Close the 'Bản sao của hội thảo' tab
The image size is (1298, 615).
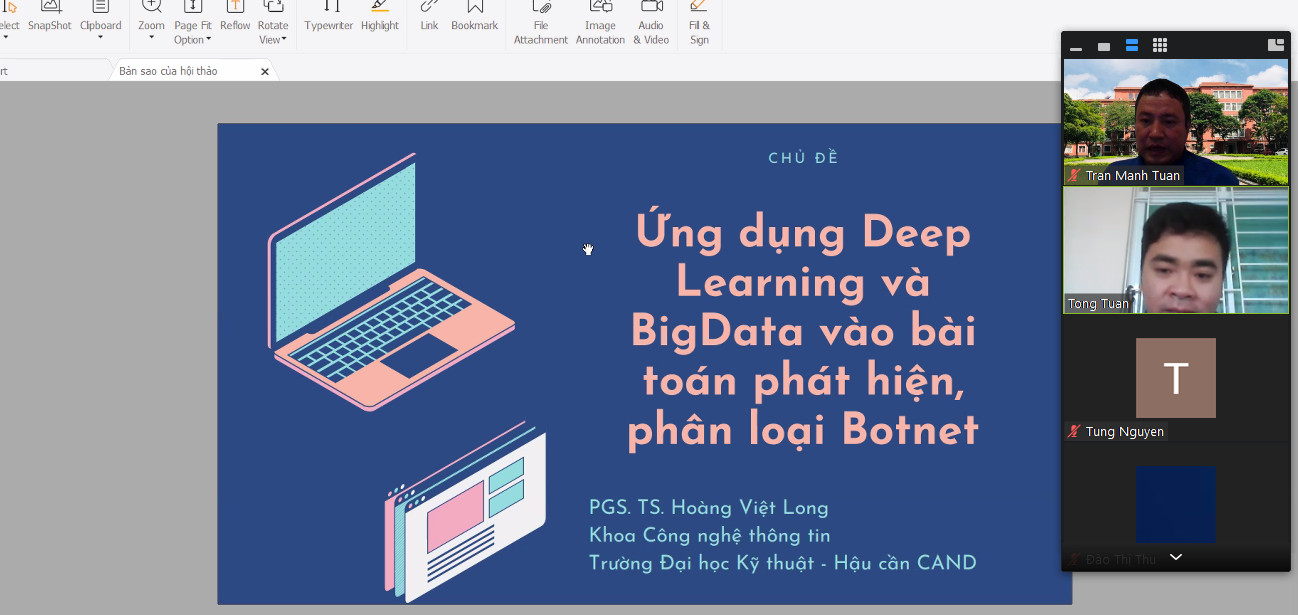point(265,72)
